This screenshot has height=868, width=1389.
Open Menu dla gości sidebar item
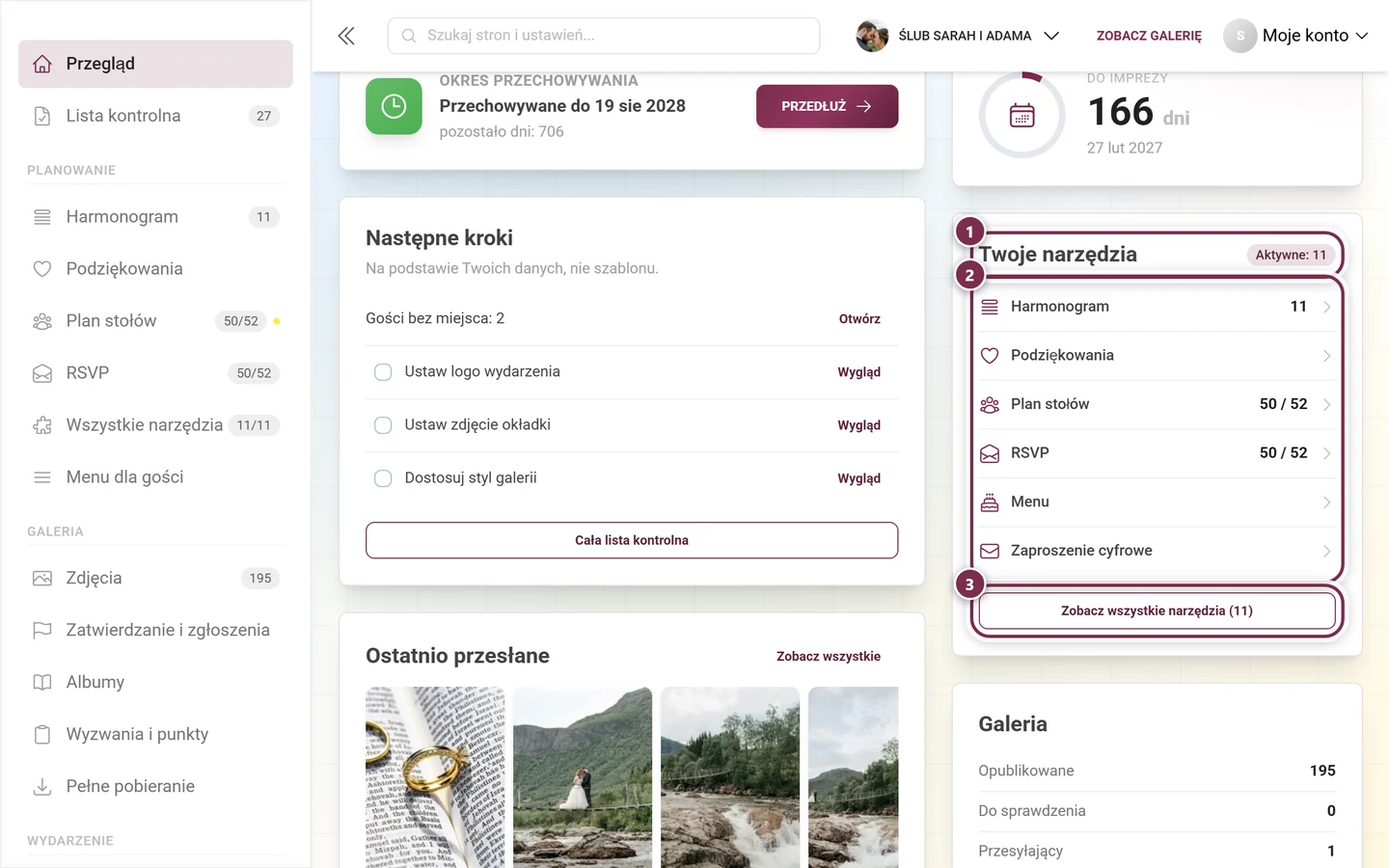[155, 477]
